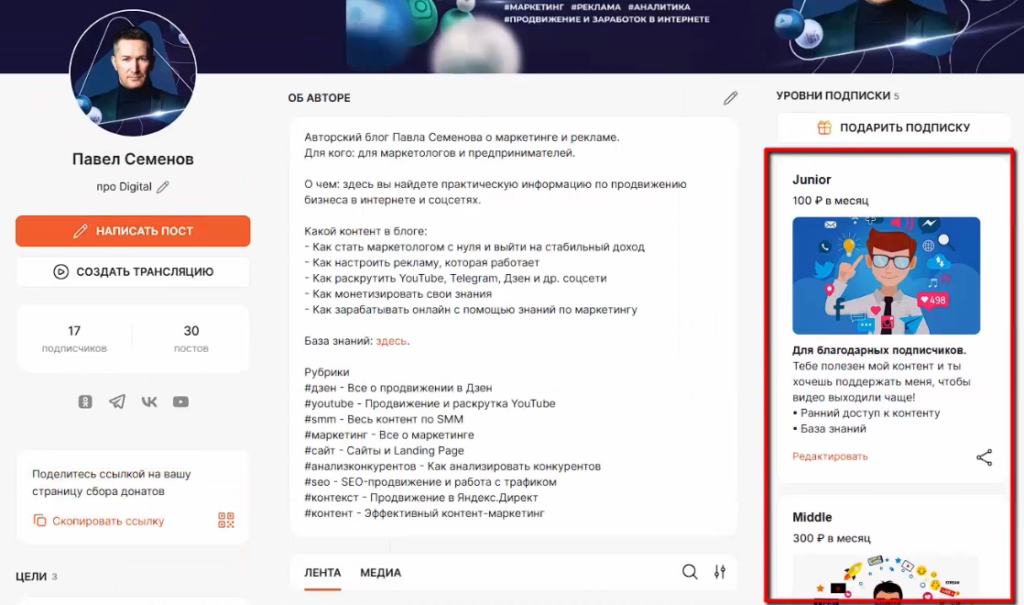Click the 'Написать пост' button
The image size is (1024, 605).
(x=133, y=231)
